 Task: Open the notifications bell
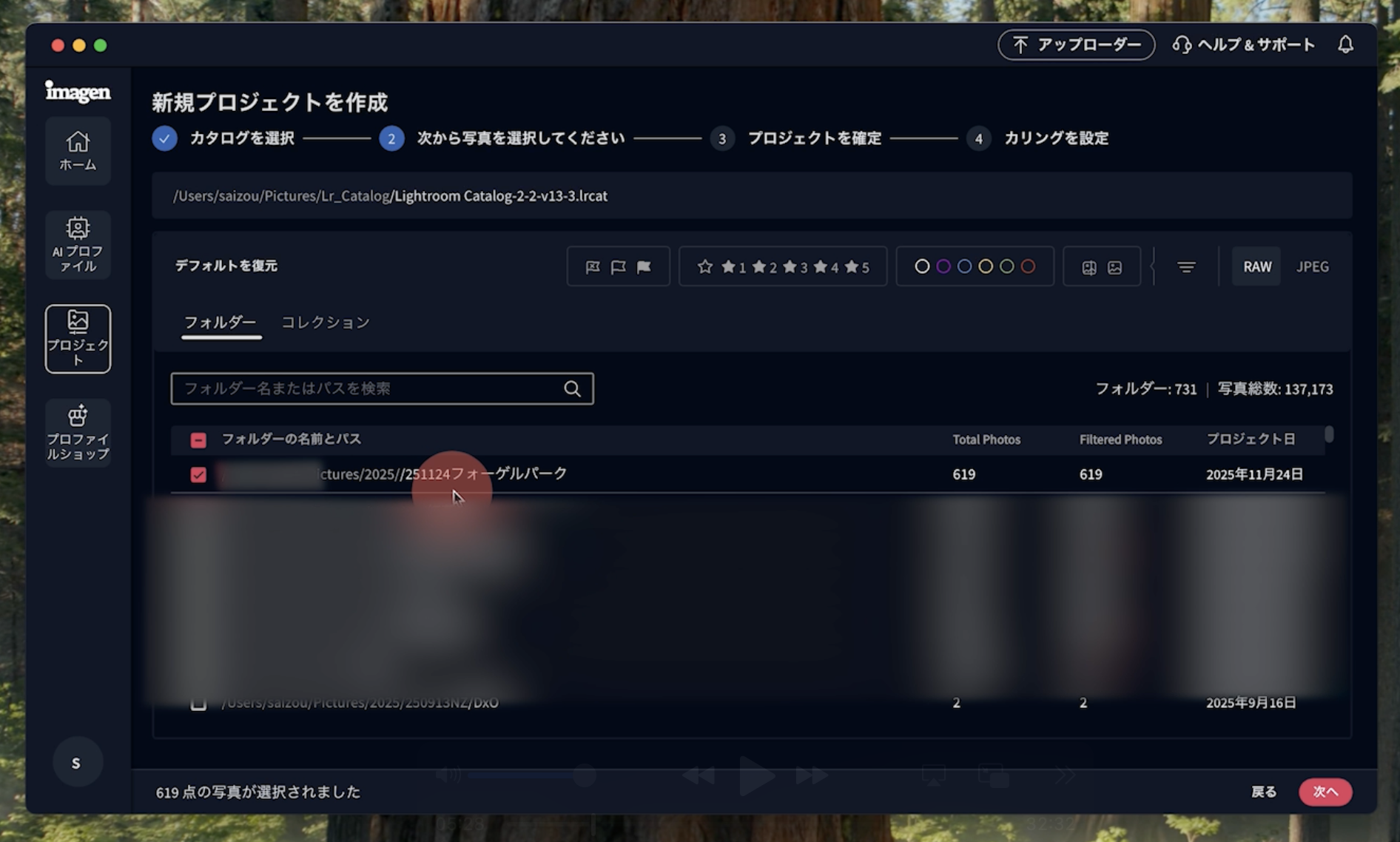pos(1345,44)
